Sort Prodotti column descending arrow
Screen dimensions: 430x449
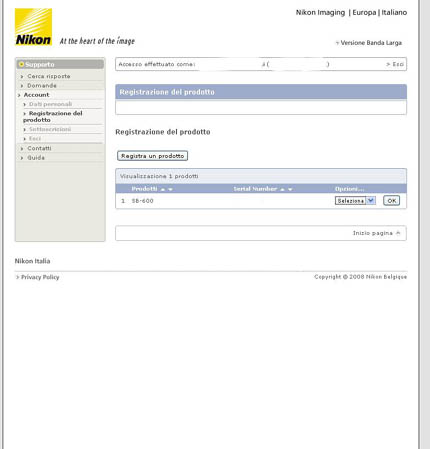170,189
